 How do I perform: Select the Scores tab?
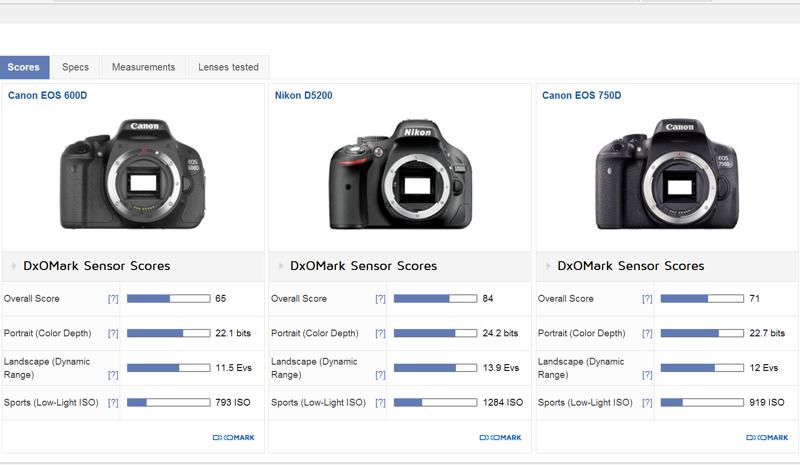click(24, 67)
